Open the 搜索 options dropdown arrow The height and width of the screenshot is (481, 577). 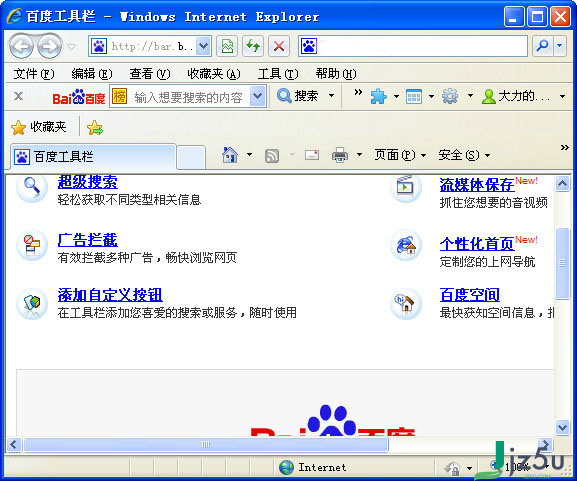[332, 96]
